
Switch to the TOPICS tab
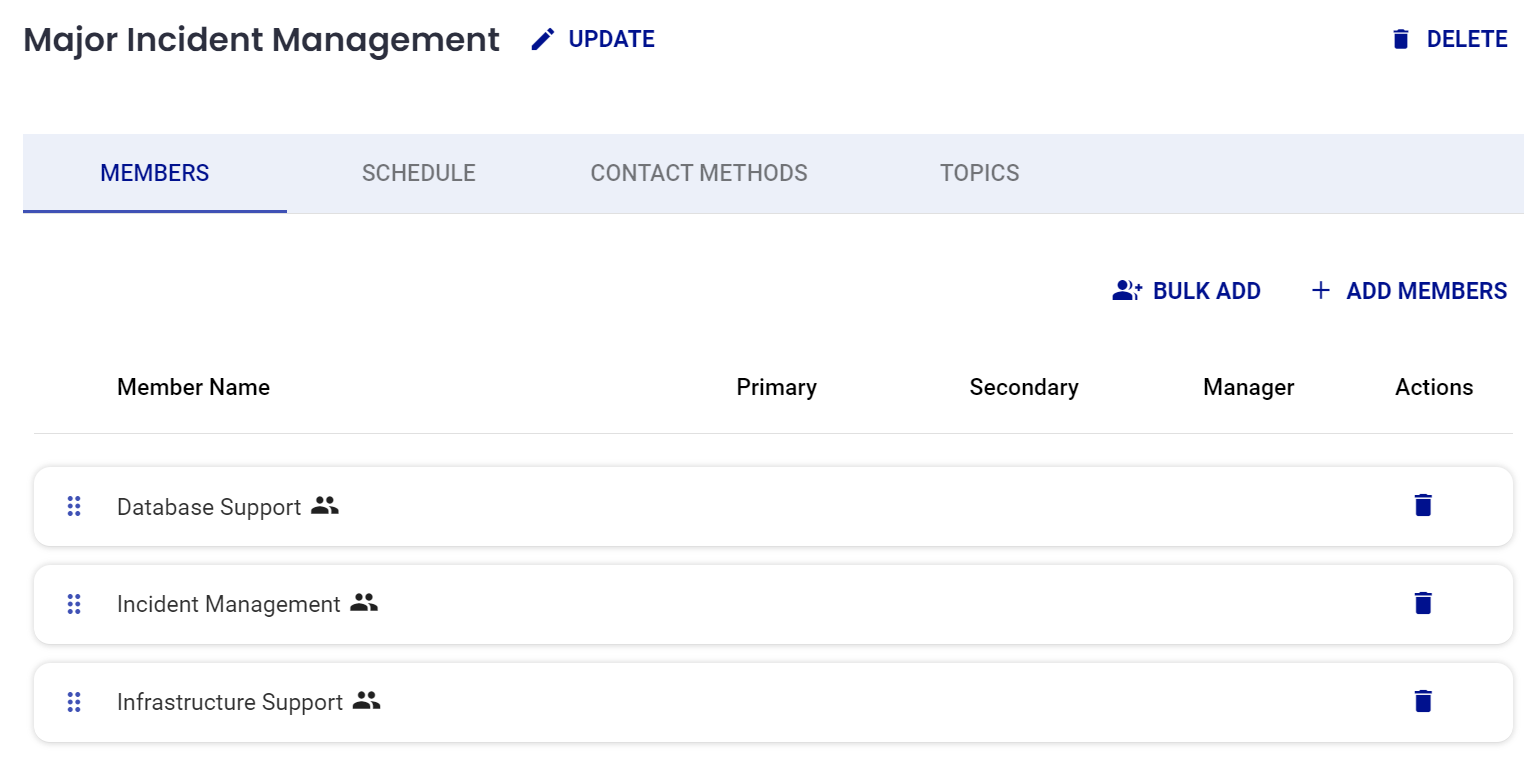(979, 173)
